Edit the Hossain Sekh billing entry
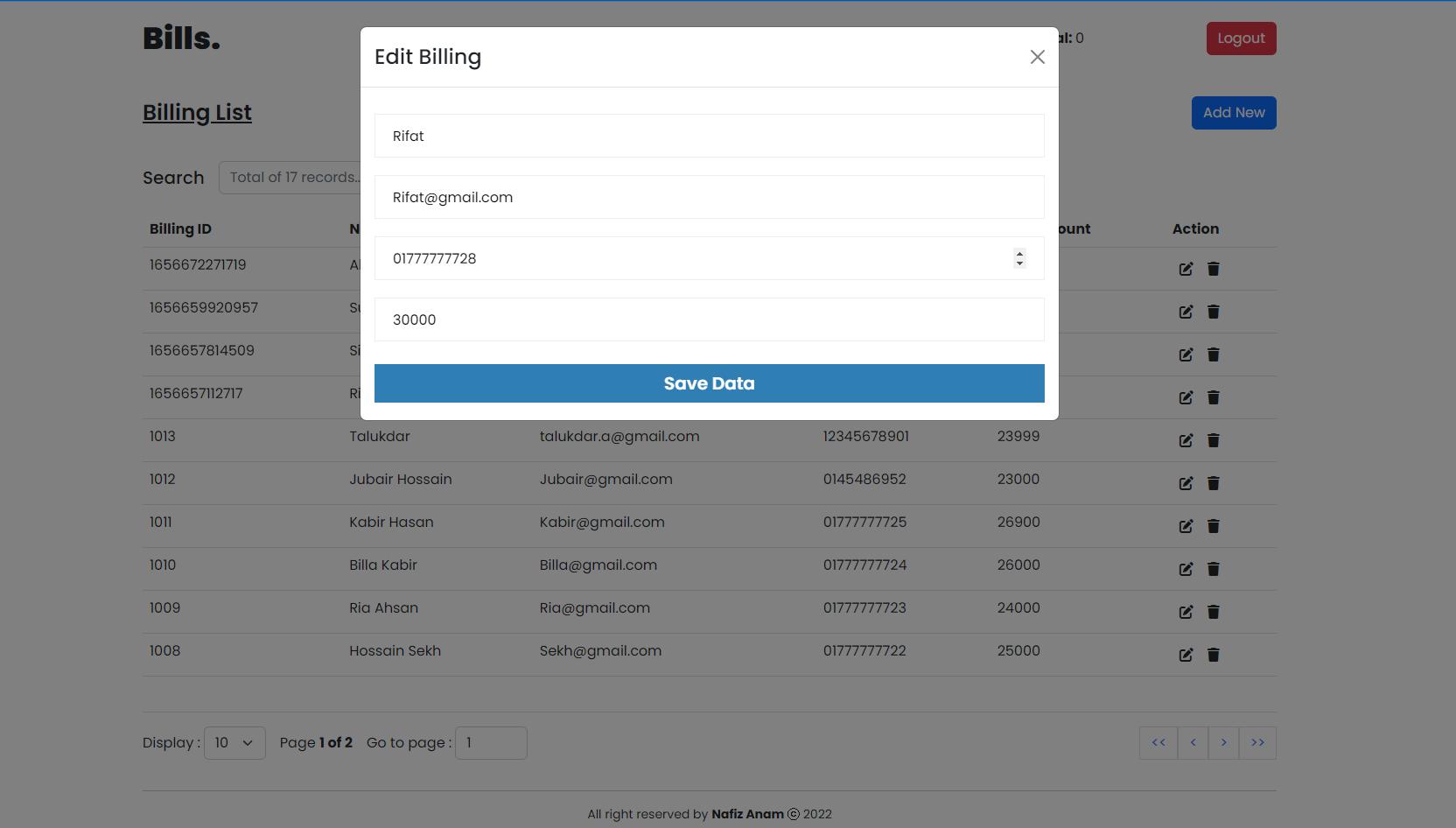The image size is (1456, 828). tap(1186, 655)
